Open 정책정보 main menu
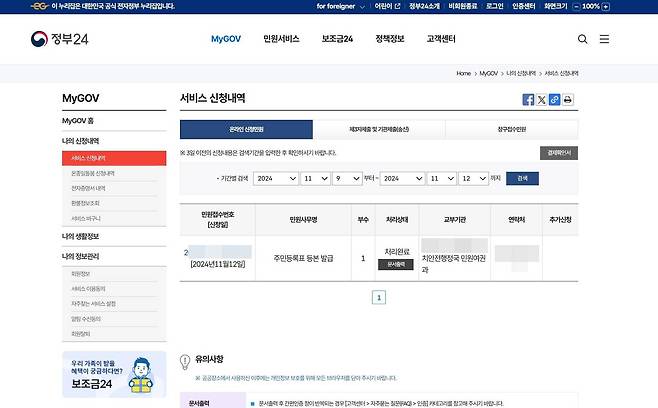The image size is (658, 408). click(x=389, y=39)
